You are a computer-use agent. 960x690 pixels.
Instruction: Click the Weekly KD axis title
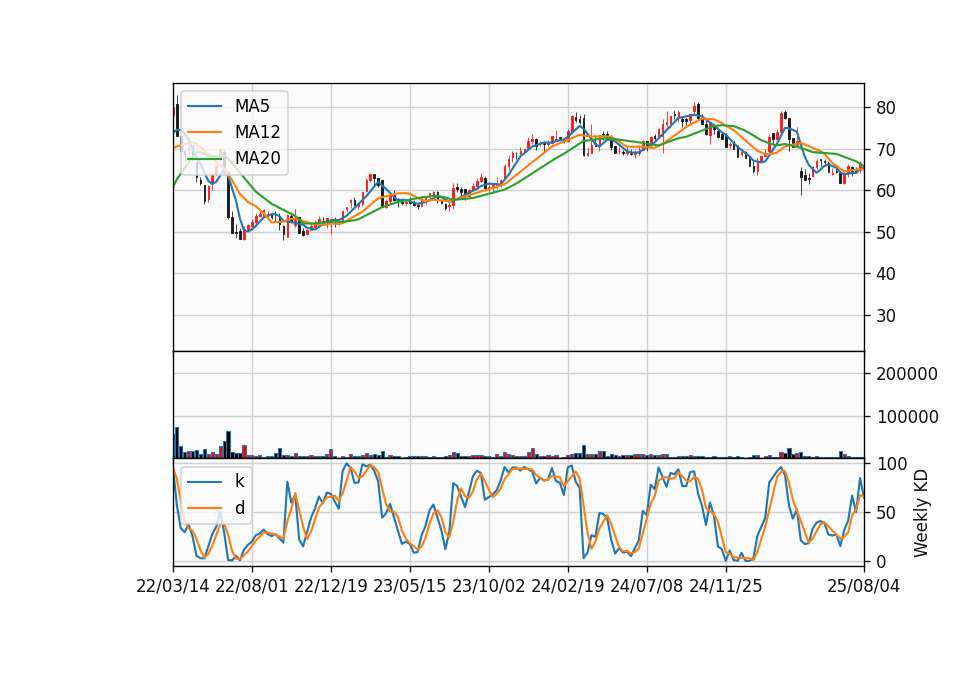tap(921, 513)
